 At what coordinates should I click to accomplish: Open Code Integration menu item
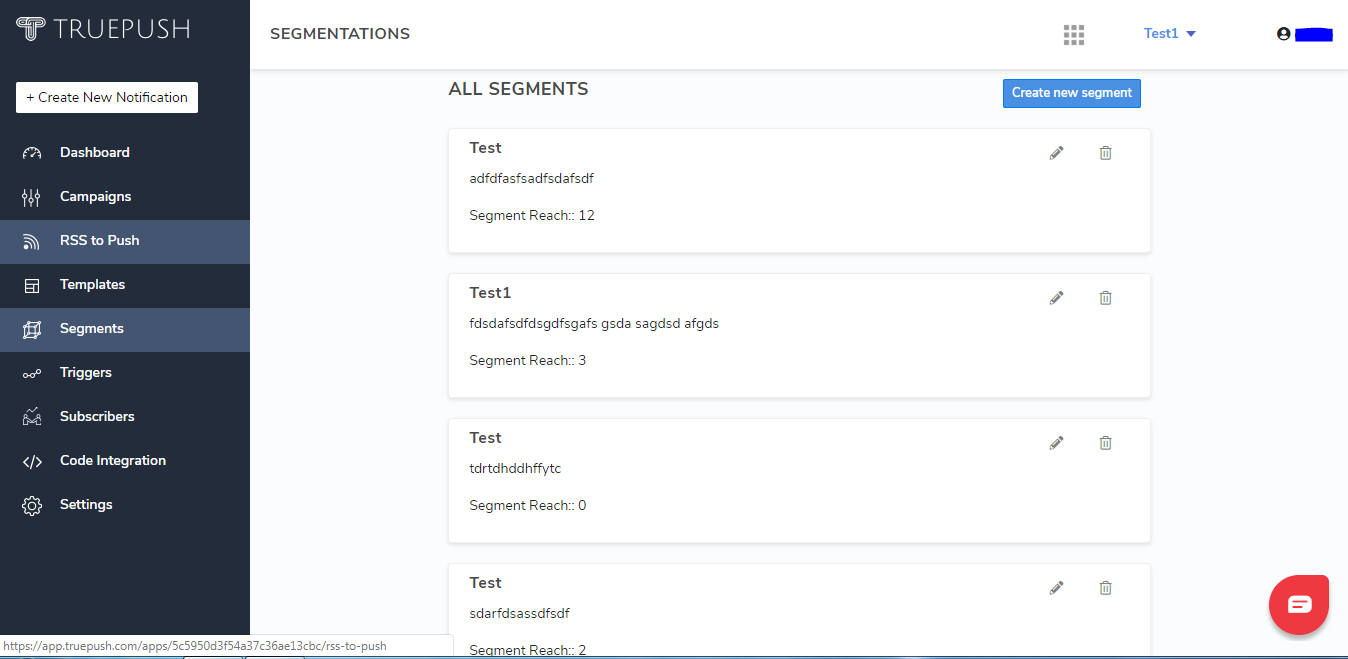pos(112,461)
